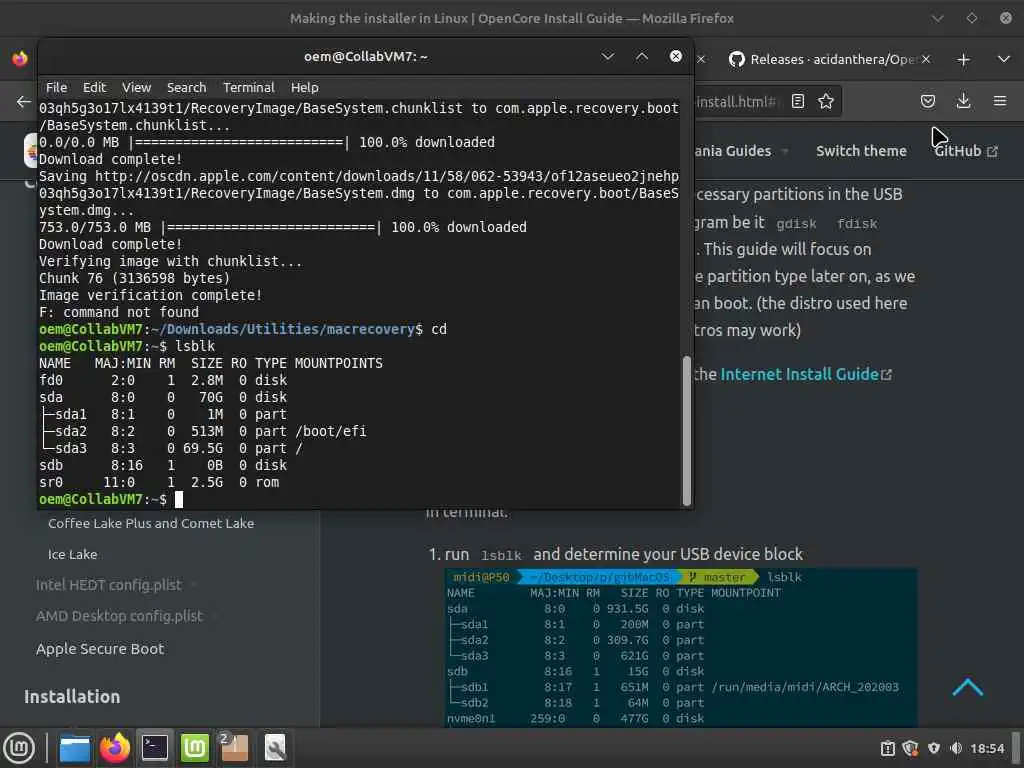The image size is (1024, 768).
Task: Expand AMD Desktop config.plist section
Action: (120, 616)
